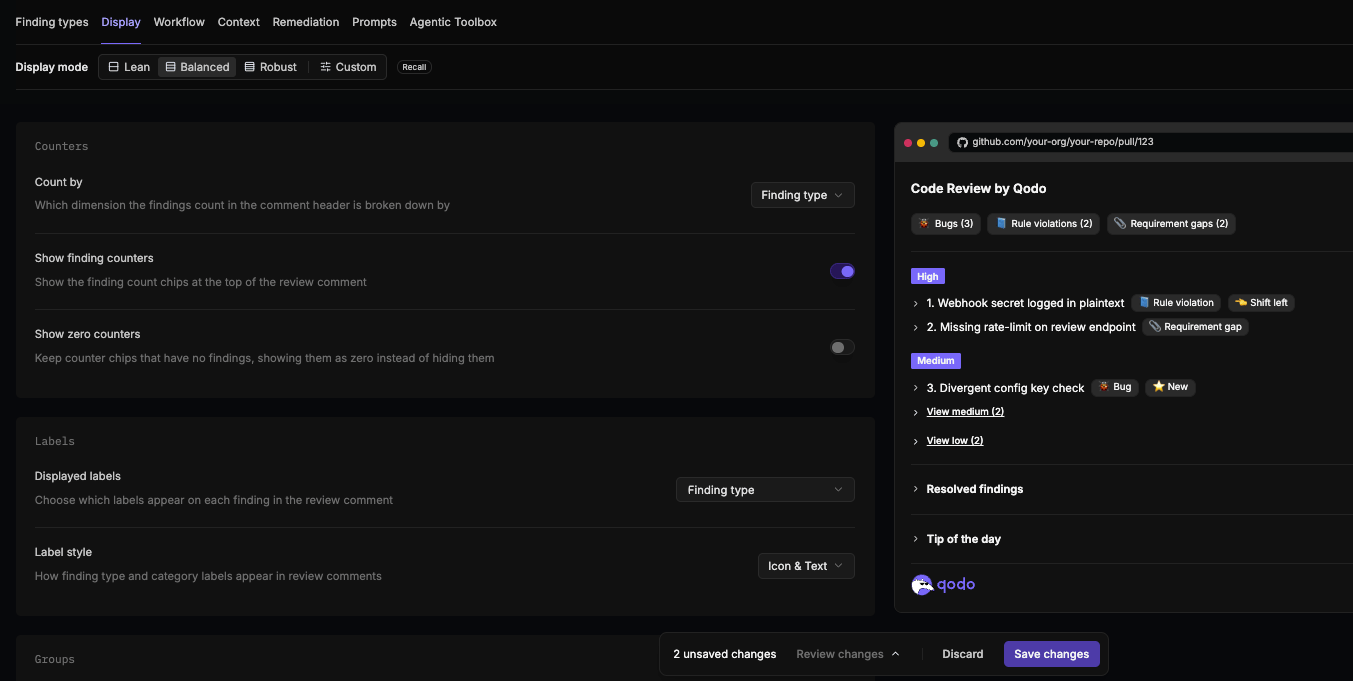The image size is (1353, 681).
Task: Click the Bugs (3) counter chip
Action: point(946,224)
